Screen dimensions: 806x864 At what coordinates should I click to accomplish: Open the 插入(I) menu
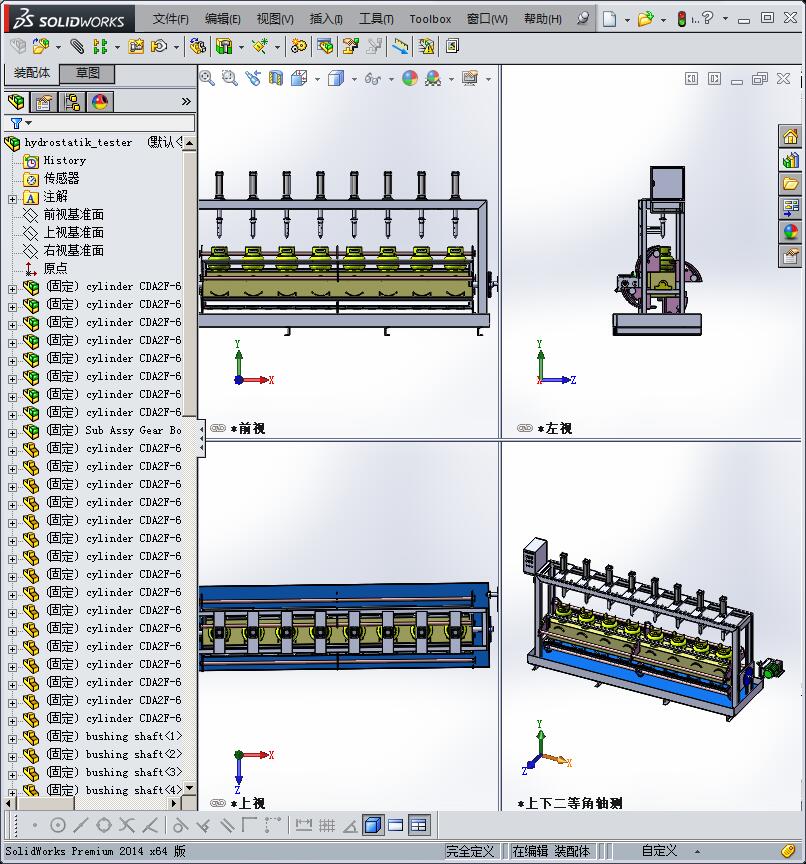tap(326, 19)
